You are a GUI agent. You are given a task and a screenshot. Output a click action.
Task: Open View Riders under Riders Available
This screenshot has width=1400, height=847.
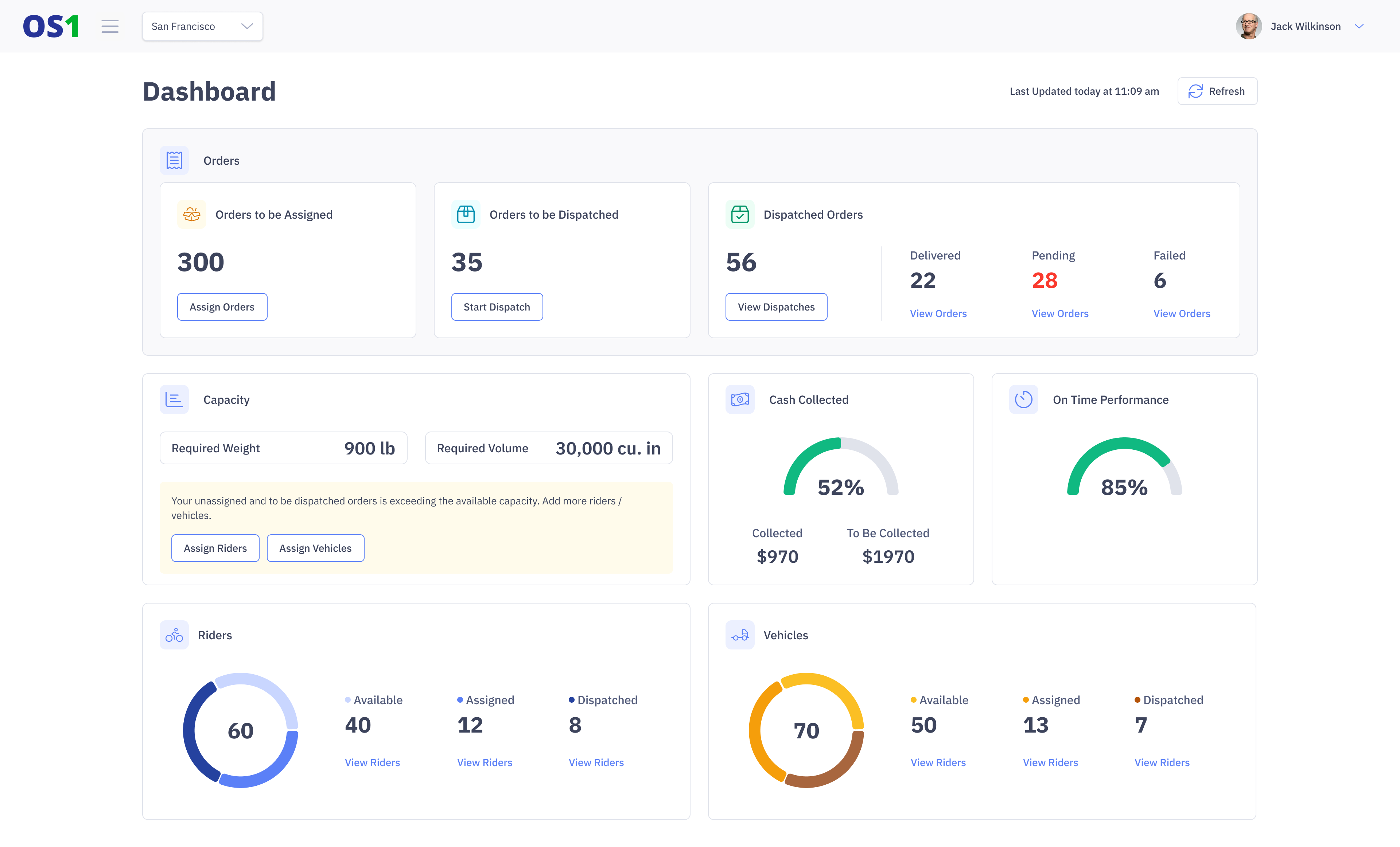372,762
